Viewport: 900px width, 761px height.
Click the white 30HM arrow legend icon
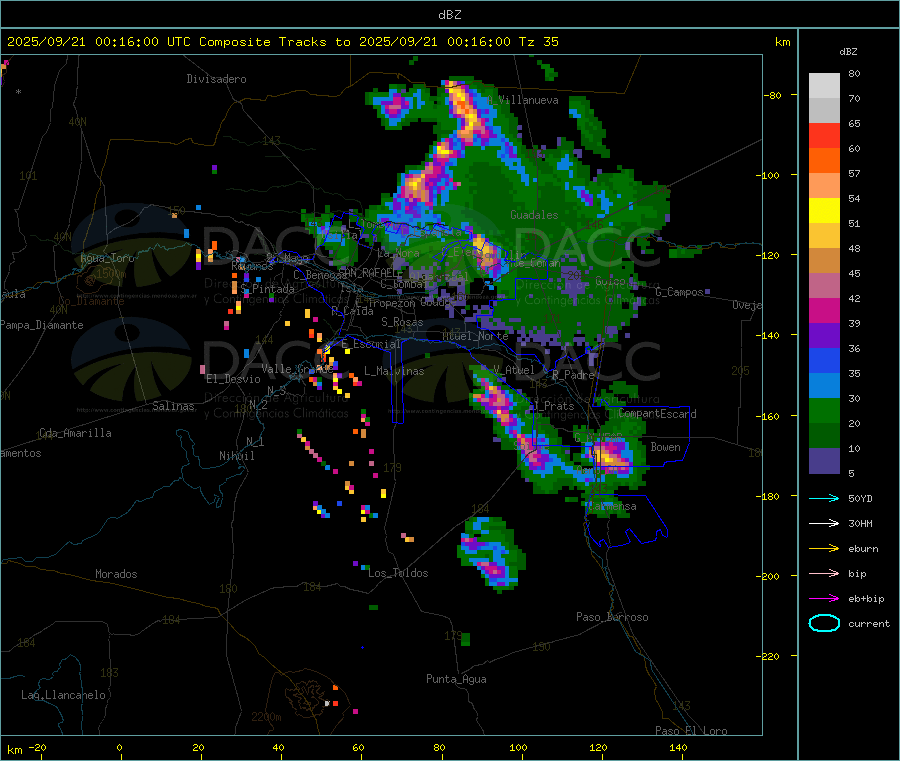point(824,523)
